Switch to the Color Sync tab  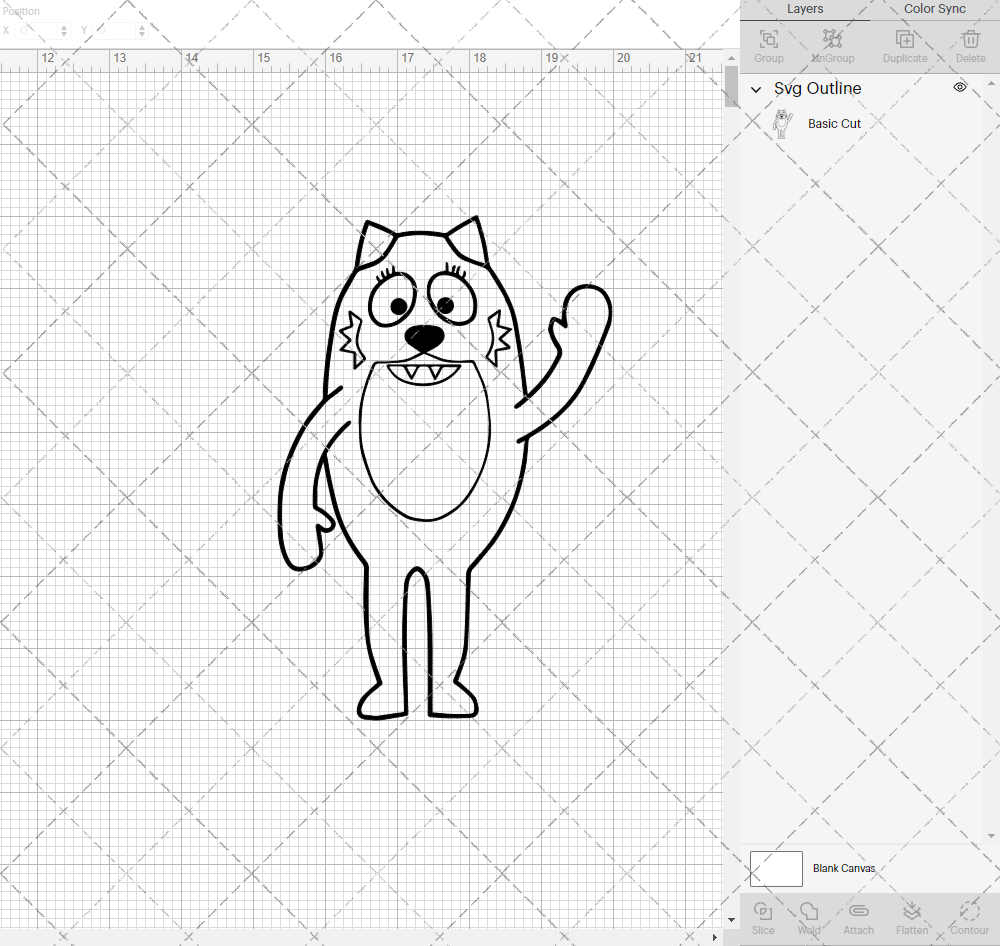pos(934,9)
